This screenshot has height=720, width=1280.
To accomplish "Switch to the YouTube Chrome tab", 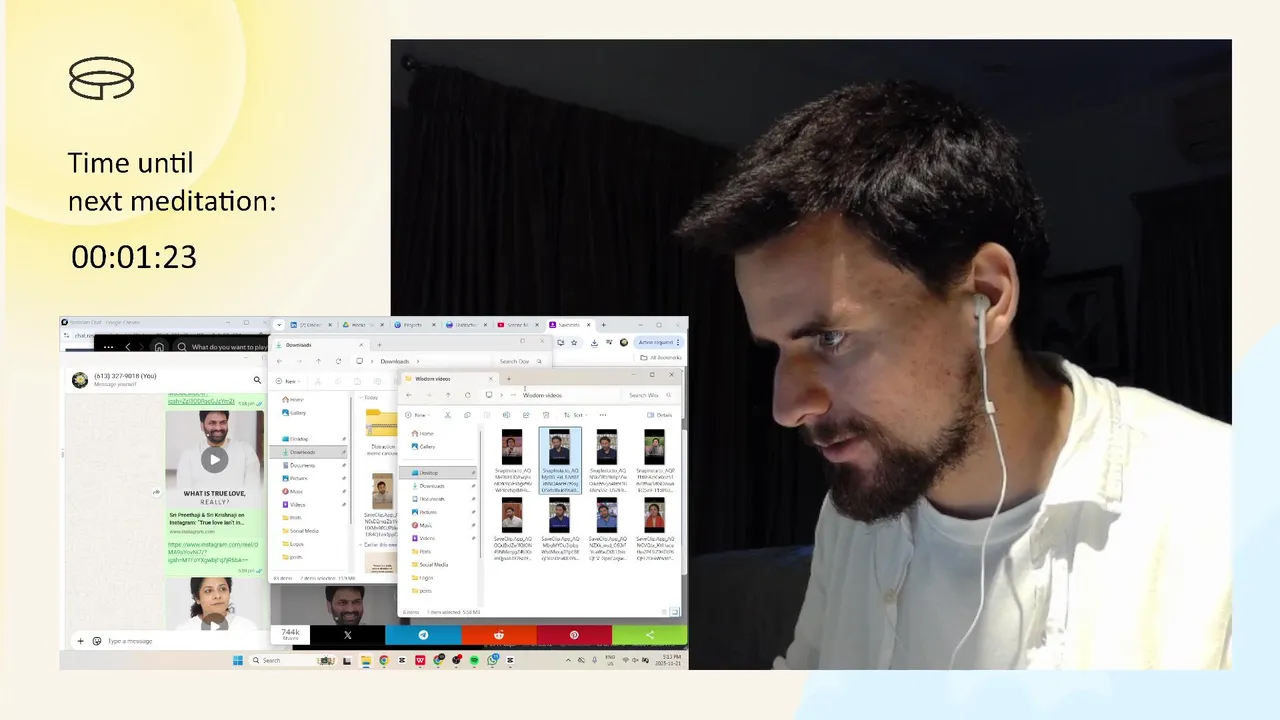I will click(x=518, y=325).
